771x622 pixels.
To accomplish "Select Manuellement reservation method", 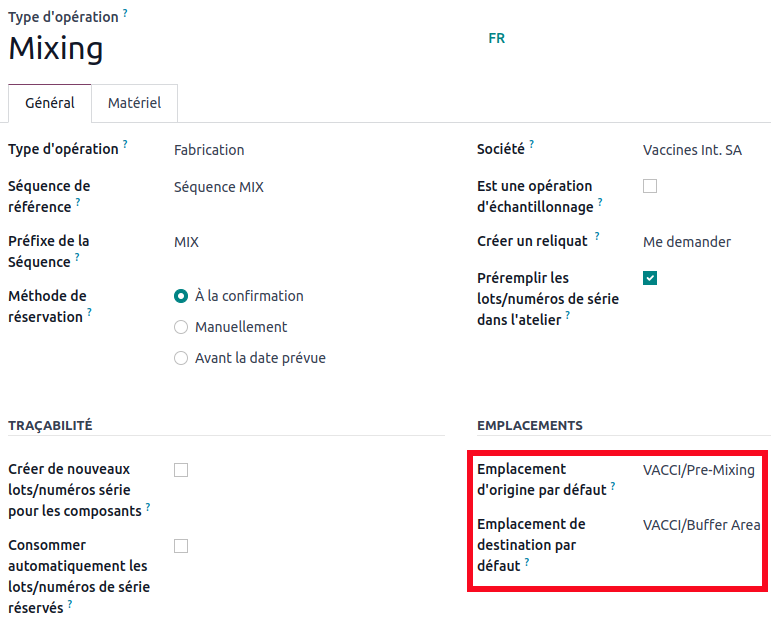I will tap(181, 327).
